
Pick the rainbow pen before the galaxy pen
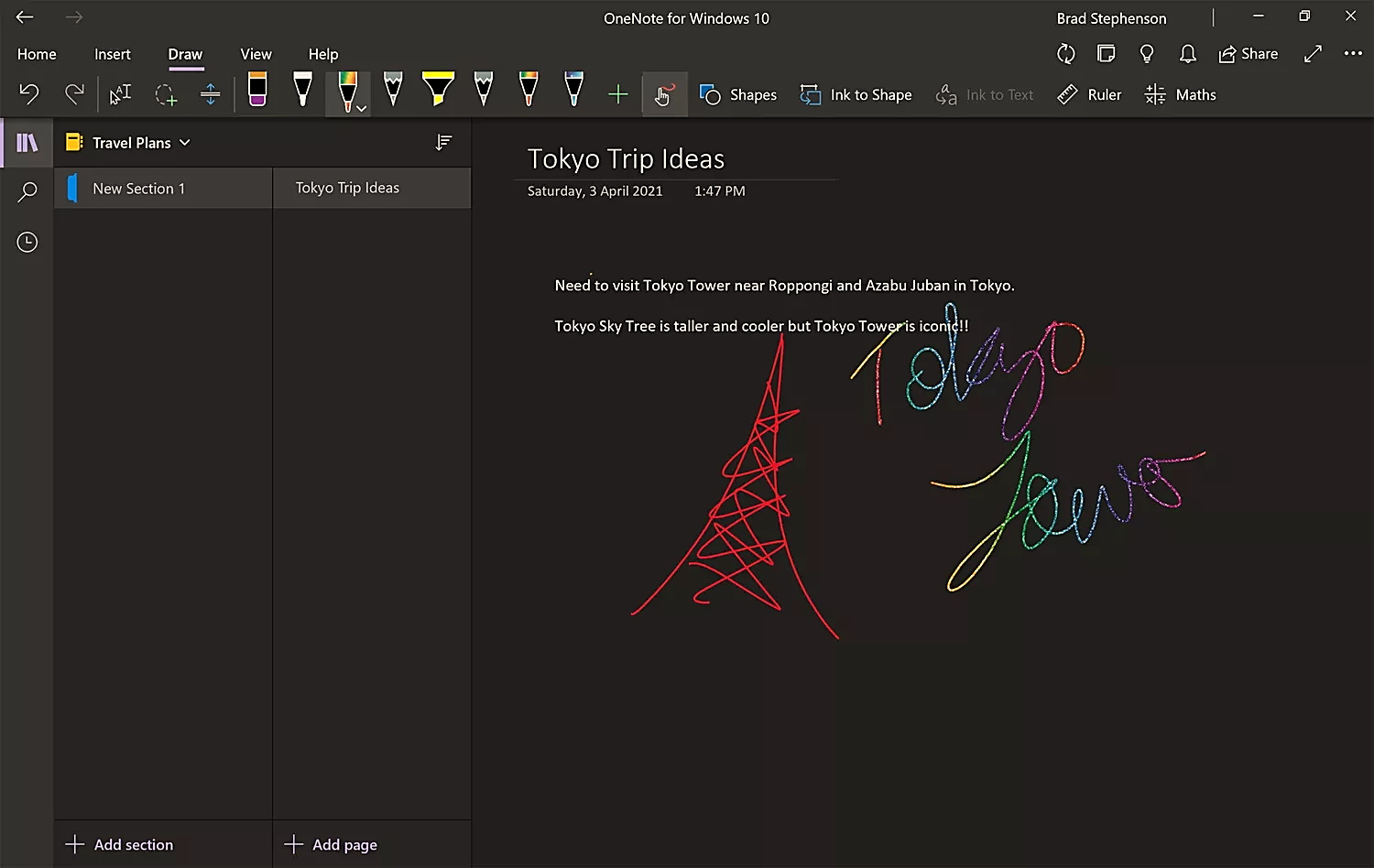coord(529,91)
